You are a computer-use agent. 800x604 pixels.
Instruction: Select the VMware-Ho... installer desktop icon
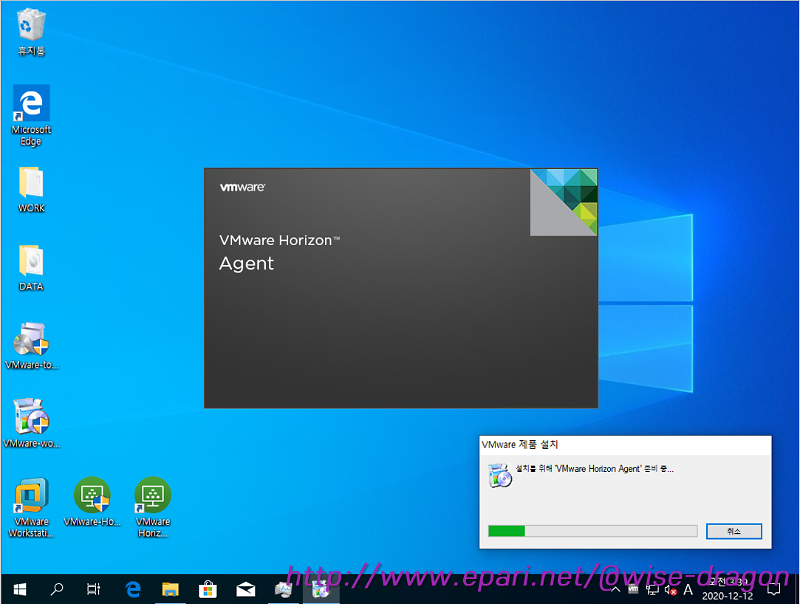click(92, 502)
